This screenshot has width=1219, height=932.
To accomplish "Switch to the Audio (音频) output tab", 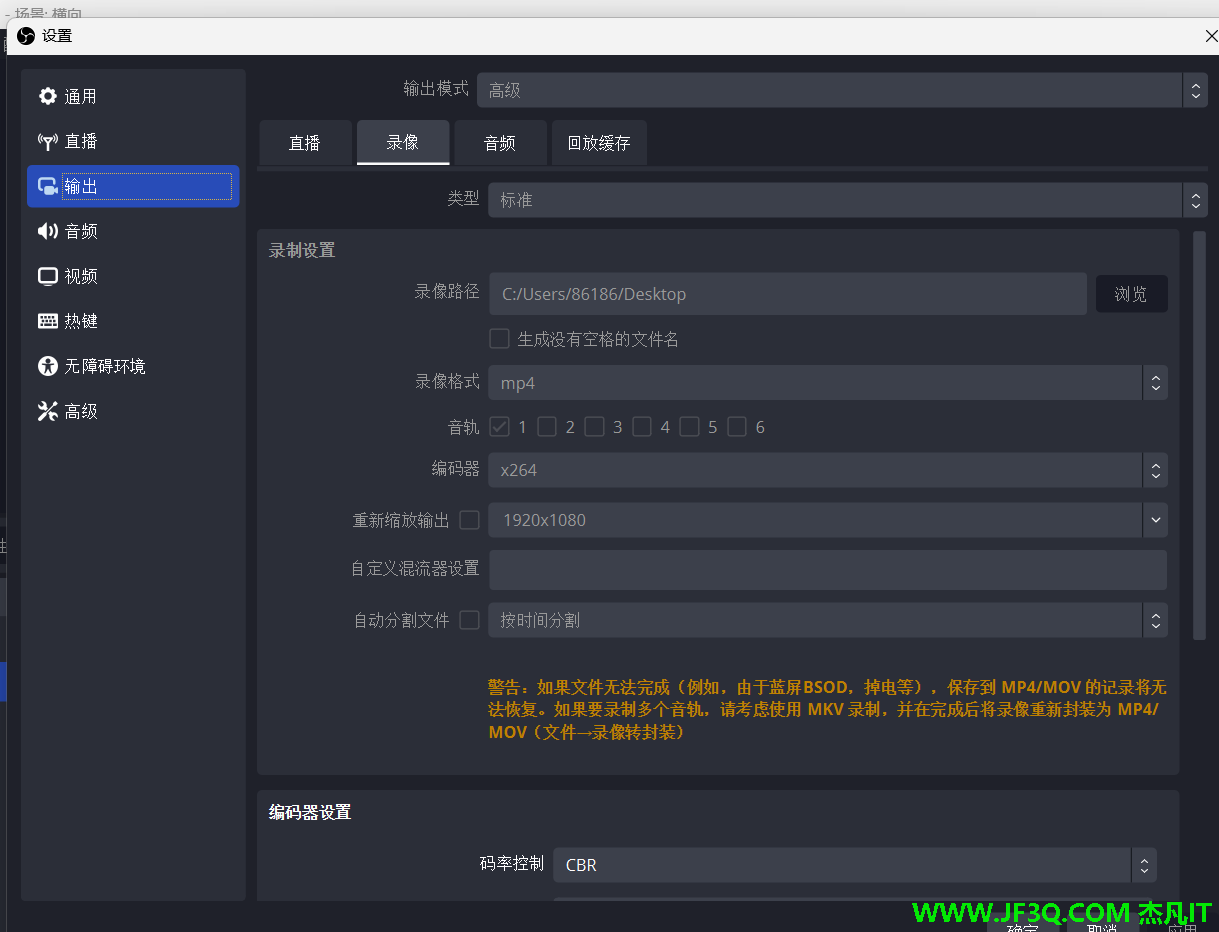I will (x=500, y=143).
